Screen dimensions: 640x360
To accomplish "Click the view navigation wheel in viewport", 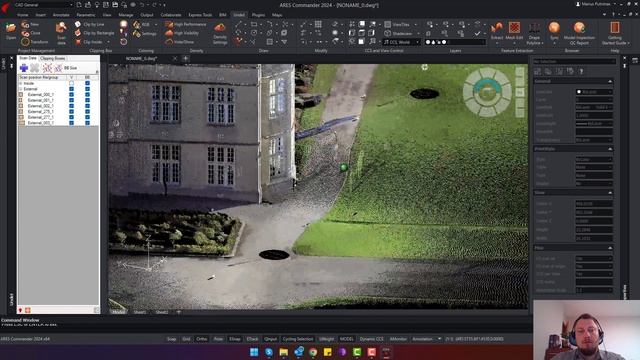I will [487, 92].
